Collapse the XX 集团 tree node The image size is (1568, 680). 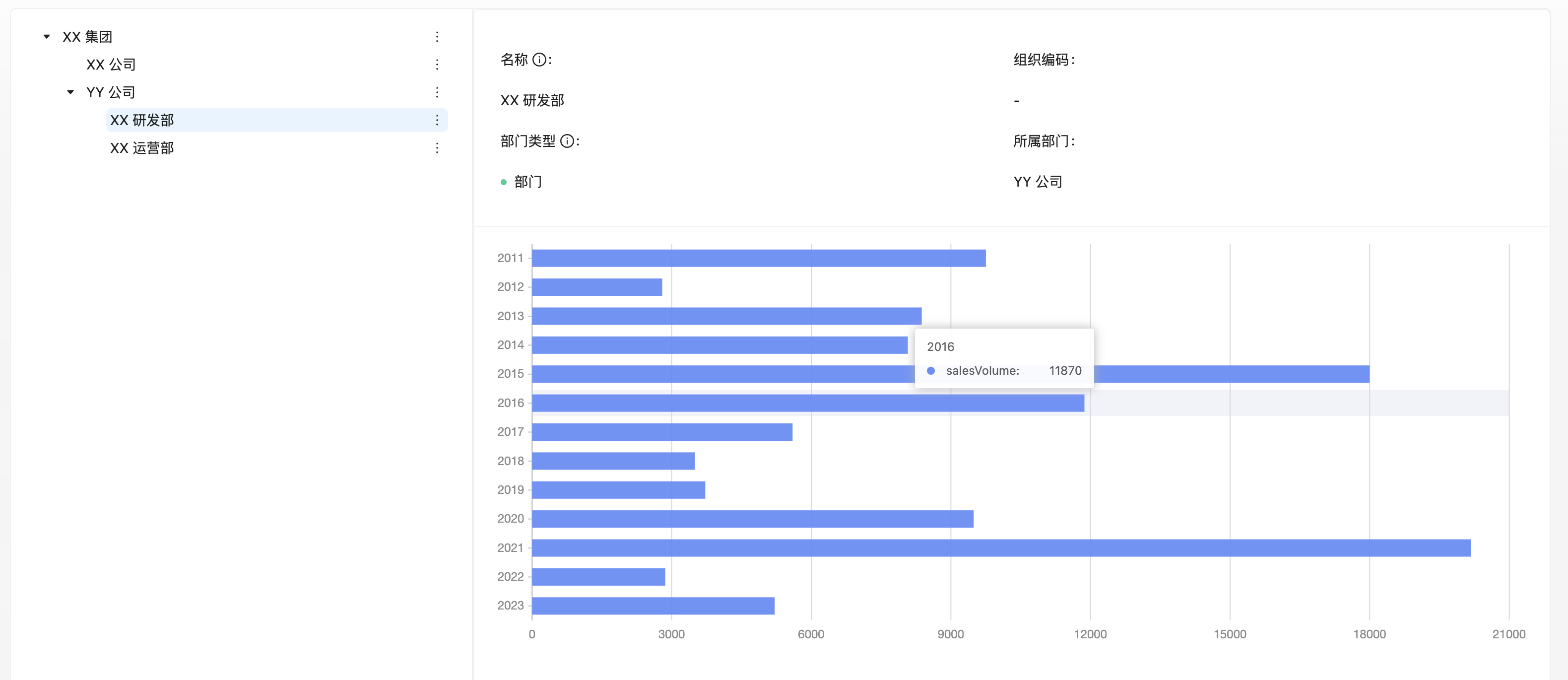tap(47, 37)
